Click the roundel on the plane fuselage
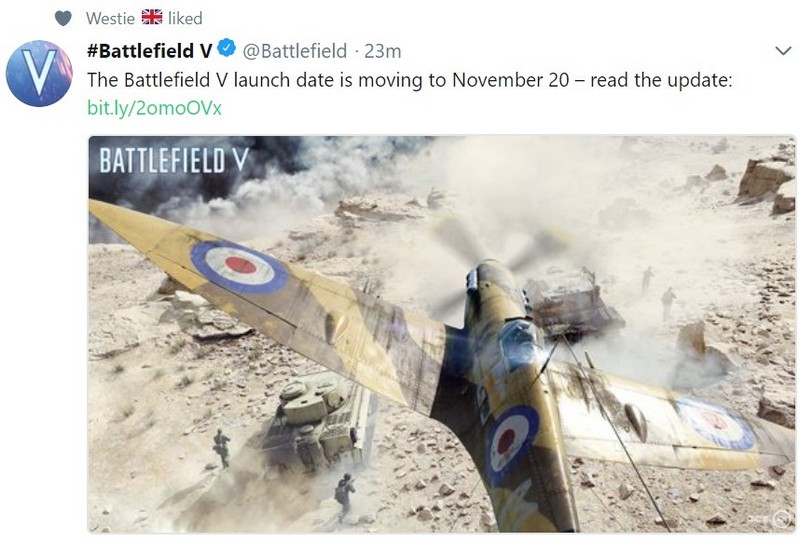Image resolution: width=800 pixels, height=542 pixels. (x=512, y=437)
